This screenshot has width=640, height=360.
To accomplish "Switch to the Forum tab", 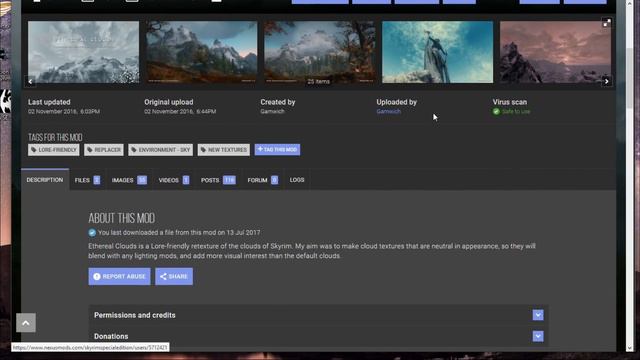I will (x=262, y=180).
